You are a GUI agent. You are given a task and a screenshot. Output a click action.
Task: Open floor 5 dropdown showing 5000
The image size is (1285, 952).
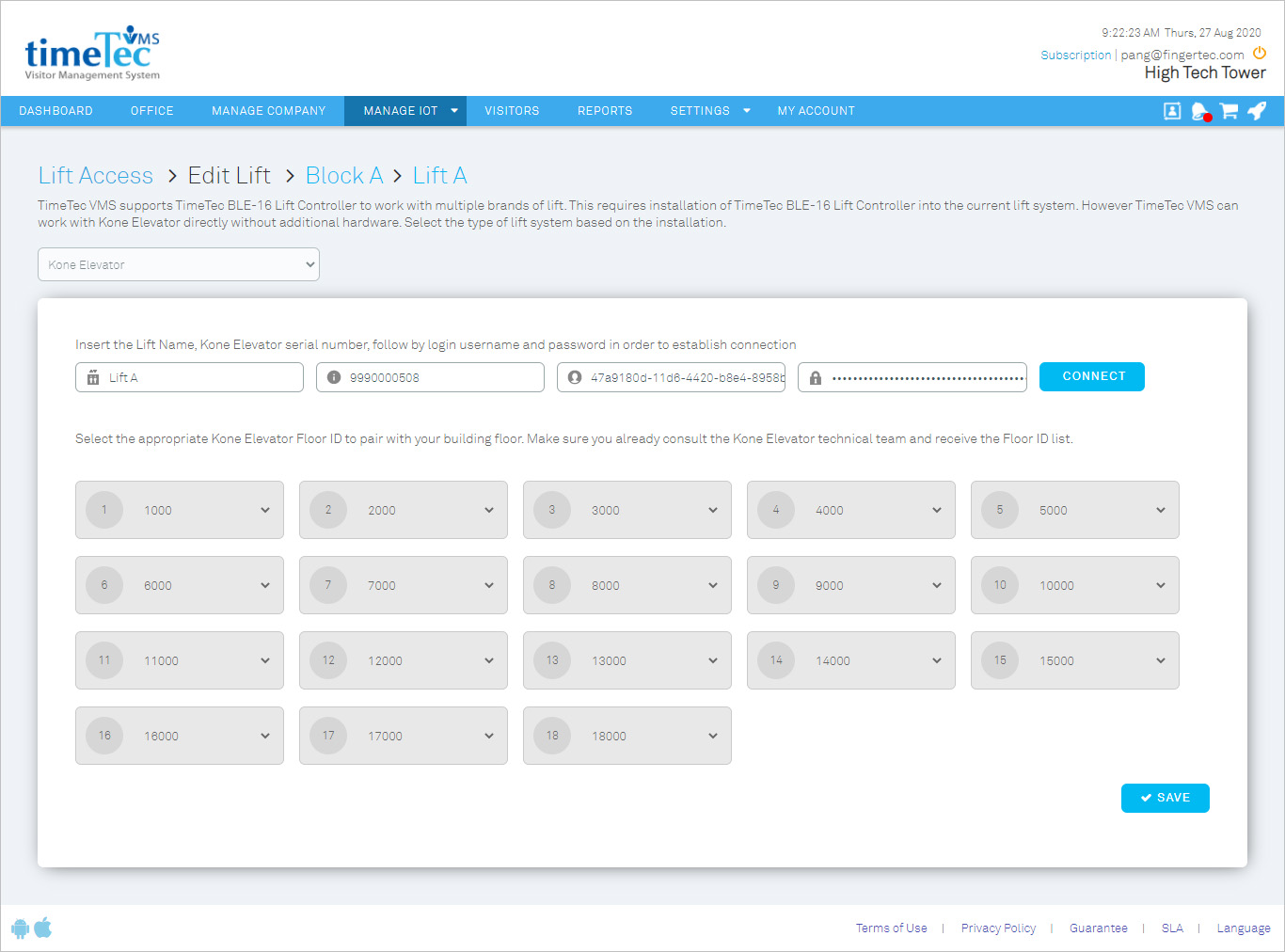coord(1075,510)
